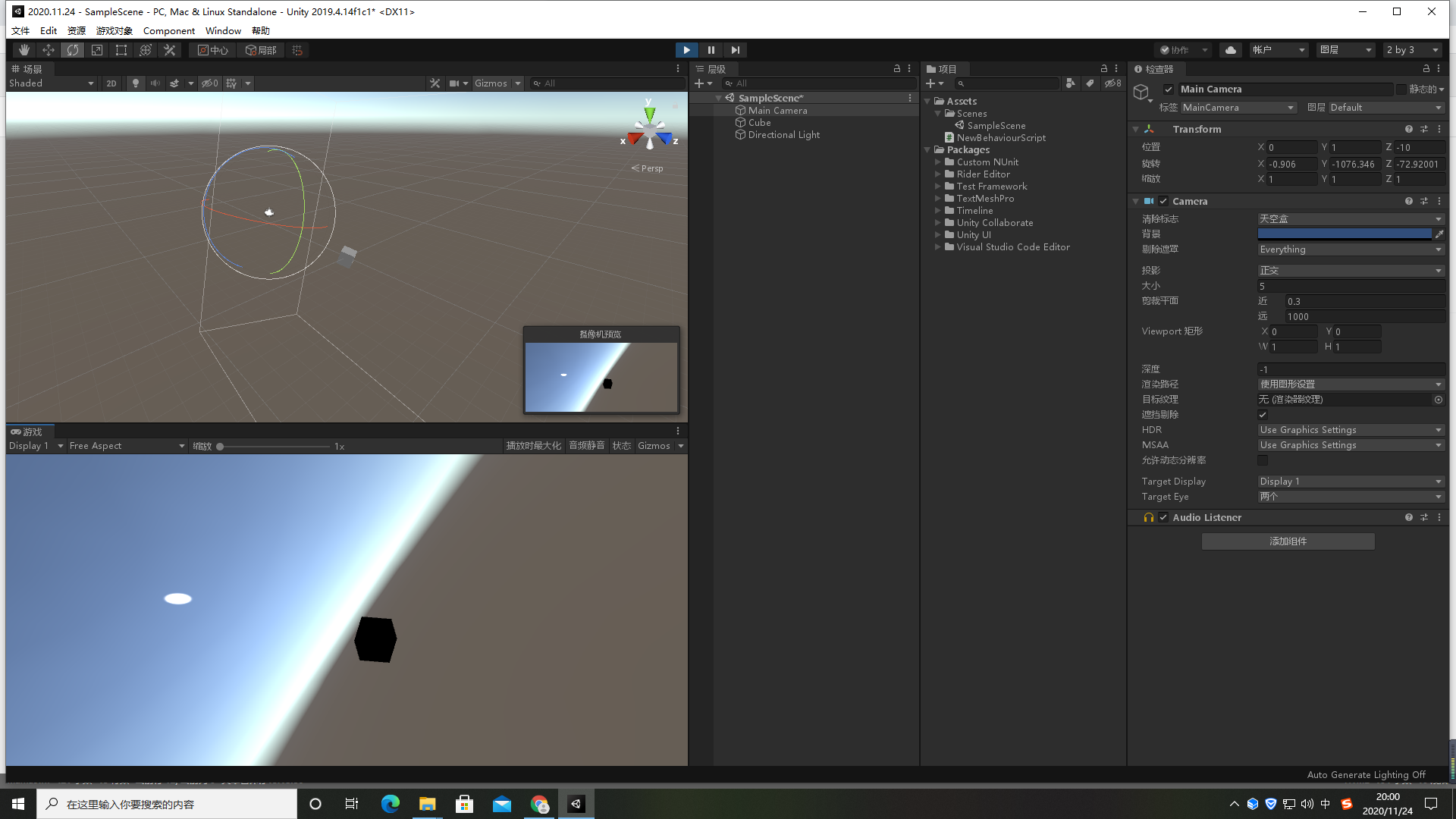
Task: Expand the TextMeshPro package folder
Action: pos(938,199)
